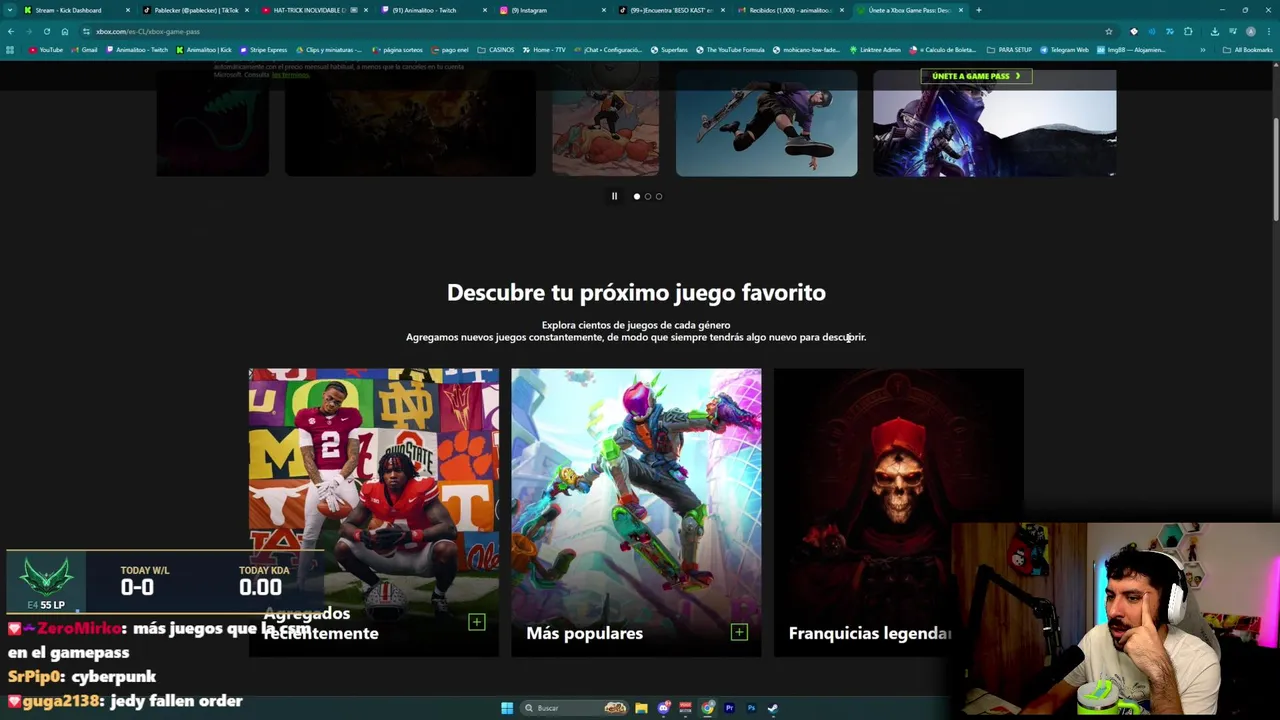Open Adobe Photoshop from the taskbar
This screenshot has width=1280, height=720.
pyautogui.click(x=751, y=708)
